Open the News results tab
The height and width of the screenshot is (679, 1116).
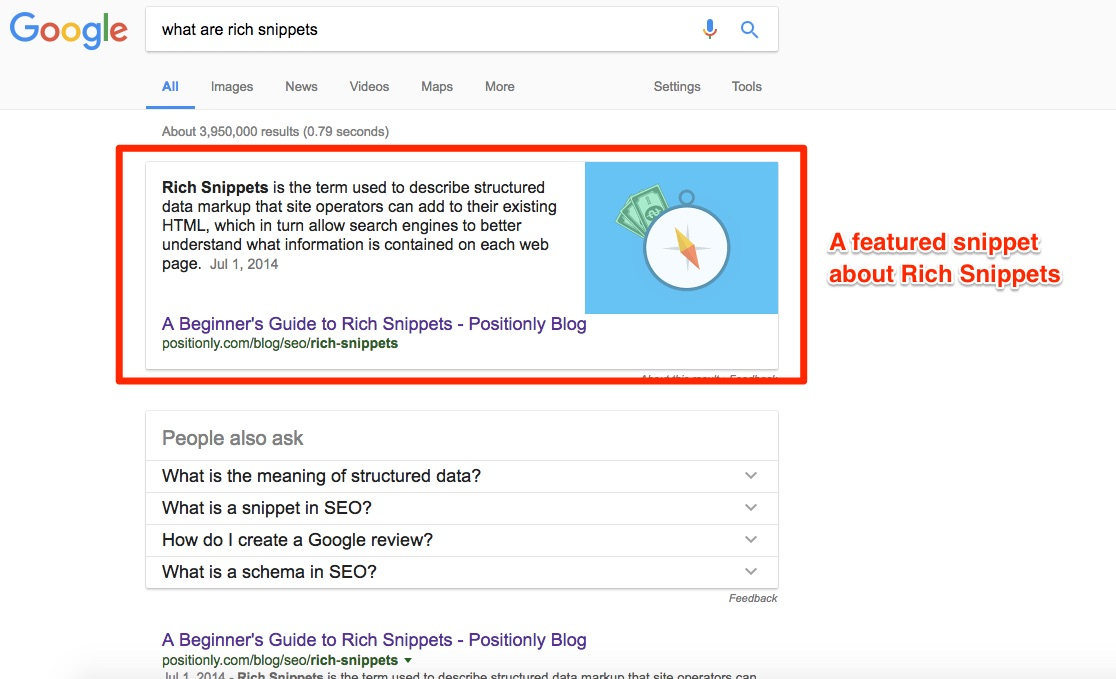301,87
